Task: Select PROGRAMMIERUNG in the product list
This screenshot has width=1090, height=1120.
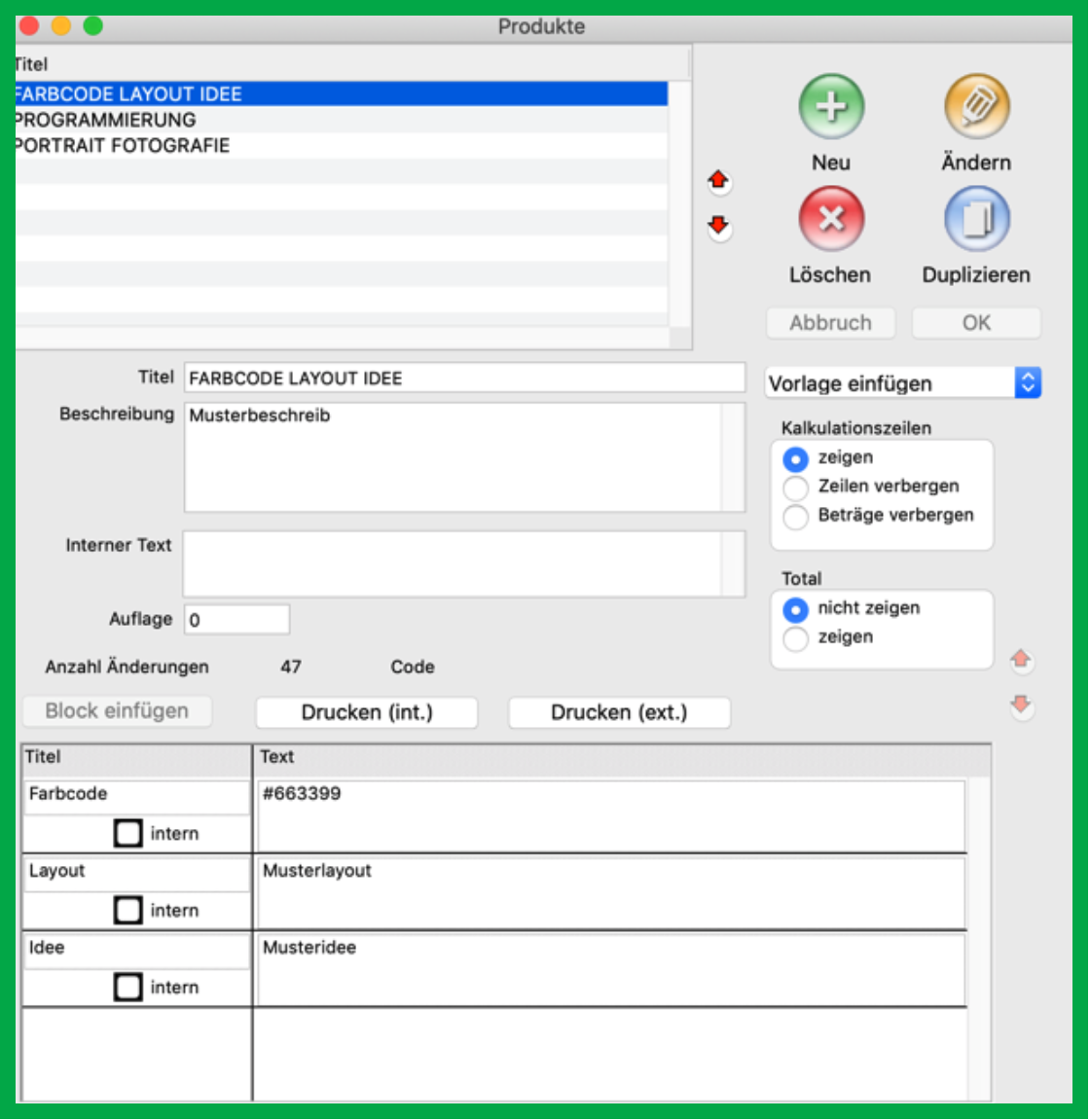Action: [x=105, y=120]
